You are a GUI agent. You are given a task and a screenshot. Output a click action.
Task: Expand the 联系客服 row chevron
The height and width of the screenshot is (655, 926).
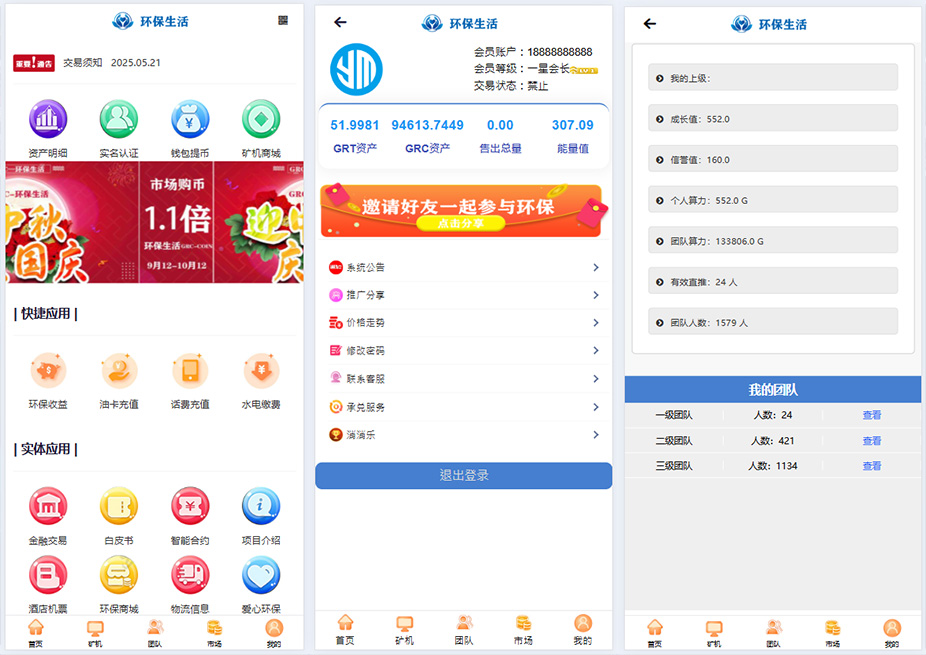[x=595, y=379]
